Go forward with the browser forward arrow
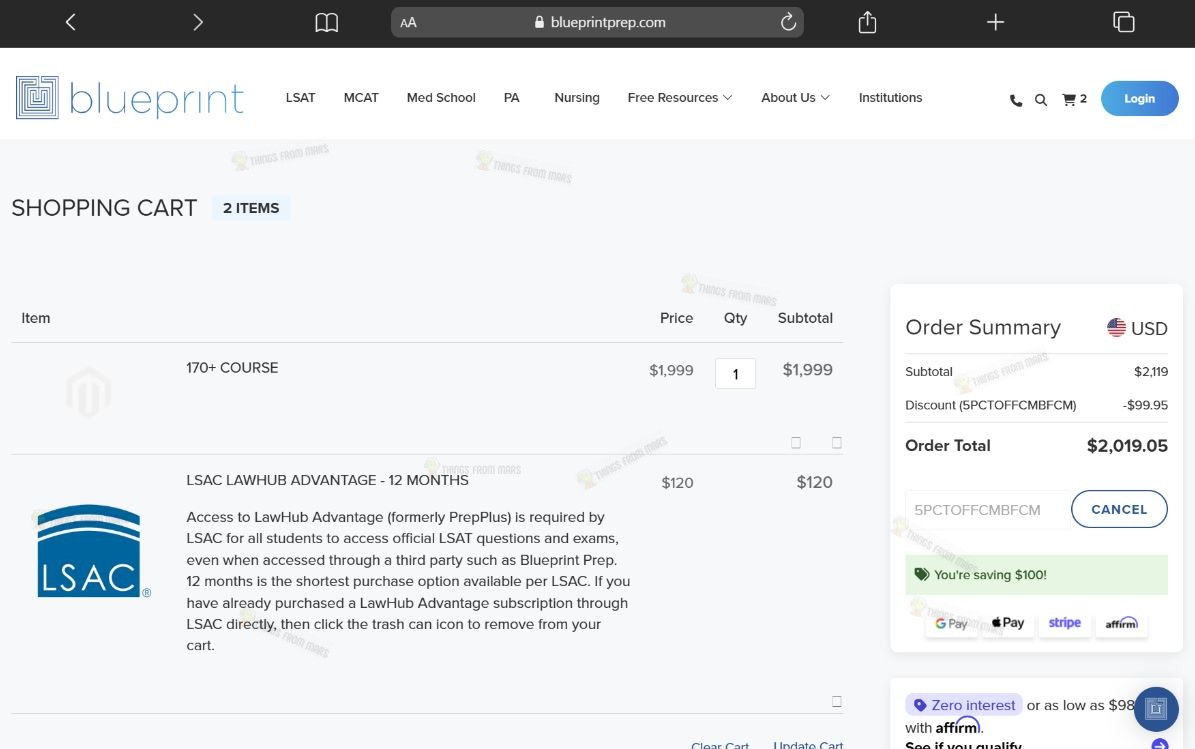 198,23
